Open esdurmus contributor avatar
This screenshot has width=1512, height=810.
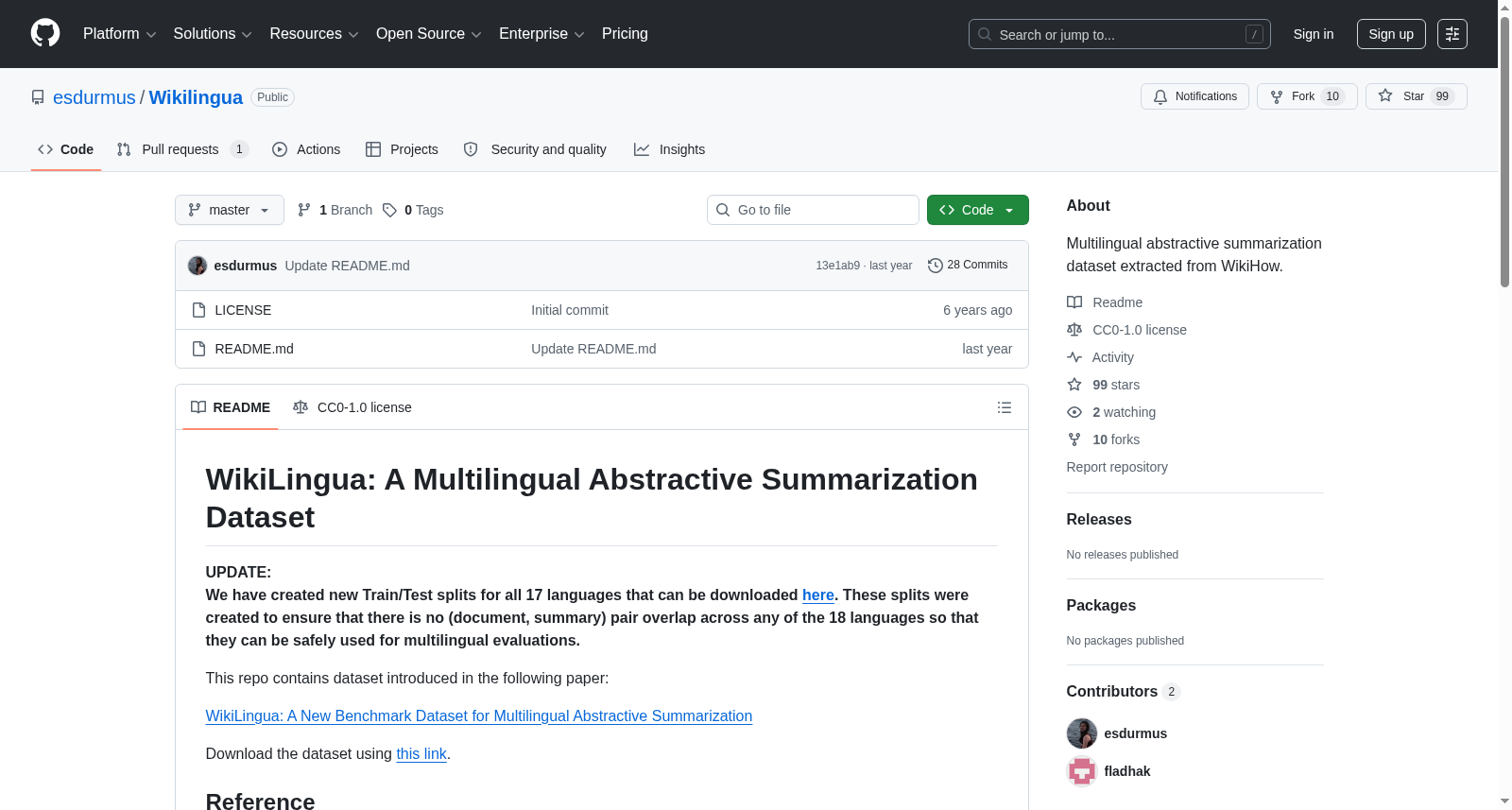(1082, 733)
